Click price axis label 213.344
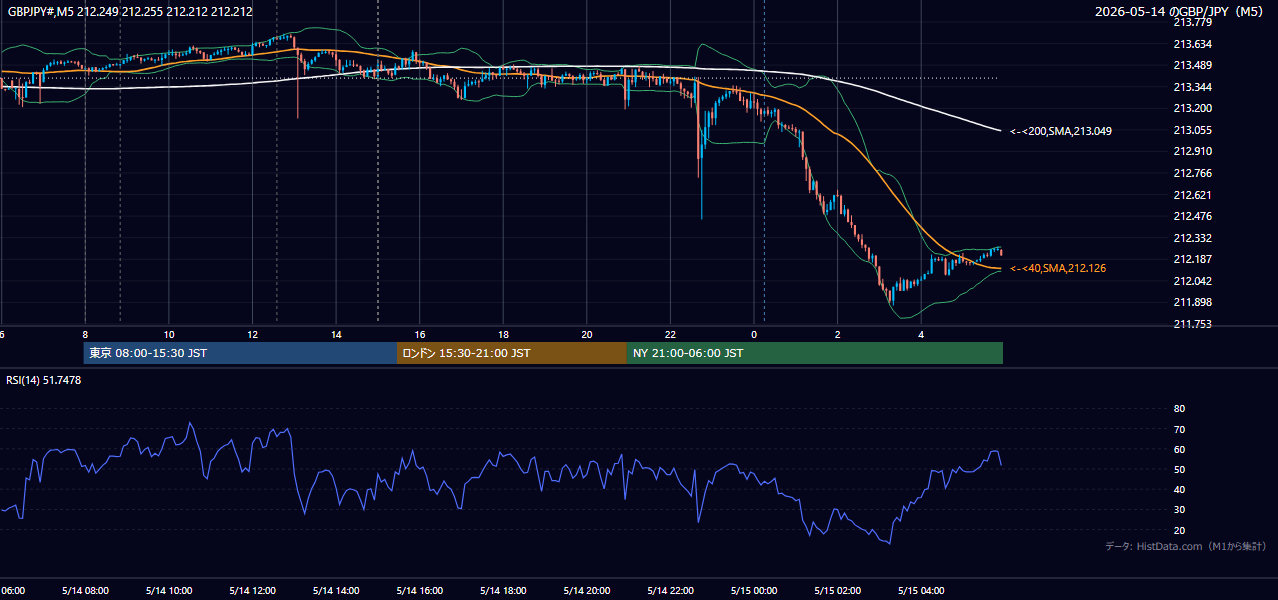 [1192, 87]
